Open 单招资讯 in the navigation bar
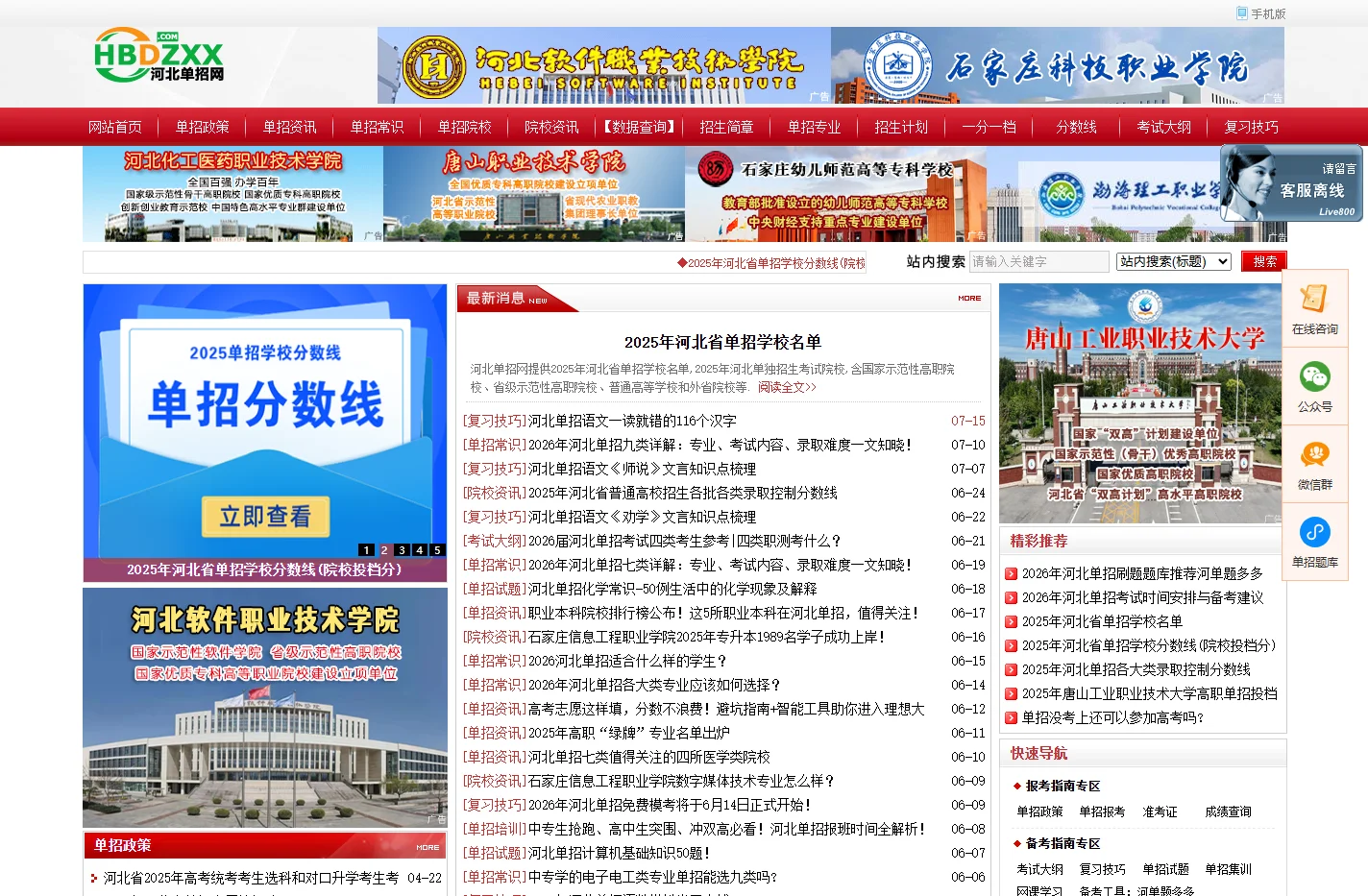Viewport: 1368px width, 896px height. tap(290, 127)
